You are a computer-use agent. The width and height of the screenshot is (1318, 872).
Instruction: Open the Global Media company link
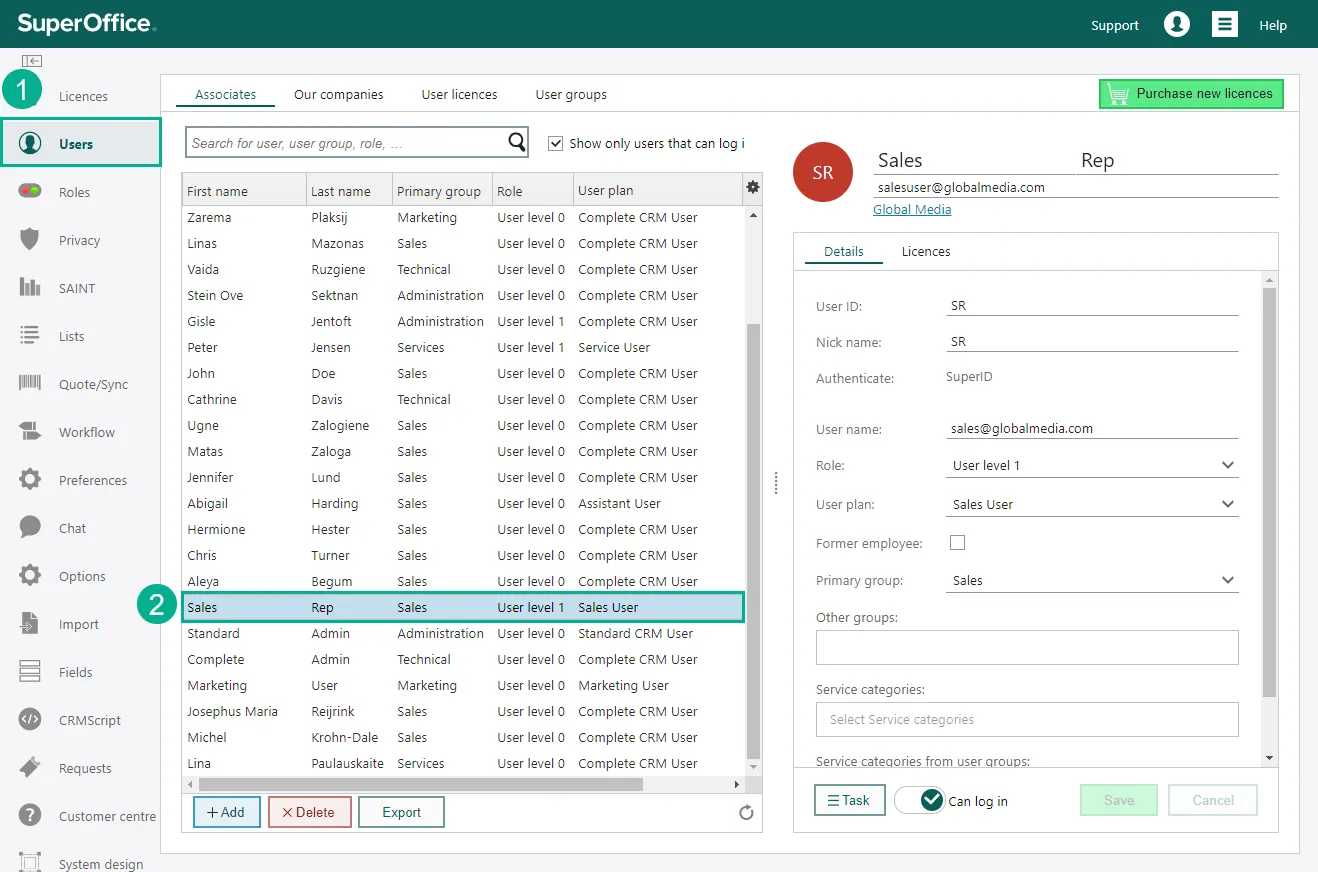[x=912, y=210]
